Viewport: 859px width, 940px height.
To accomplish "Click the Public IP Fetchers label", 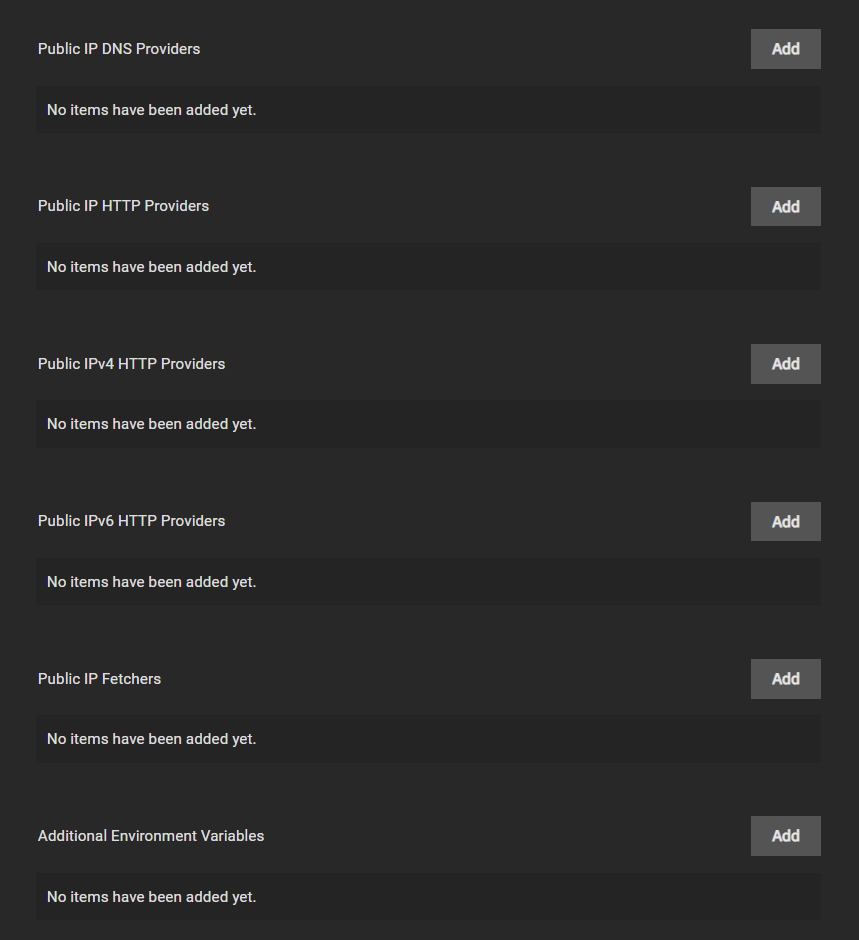I will click(100, 679).
